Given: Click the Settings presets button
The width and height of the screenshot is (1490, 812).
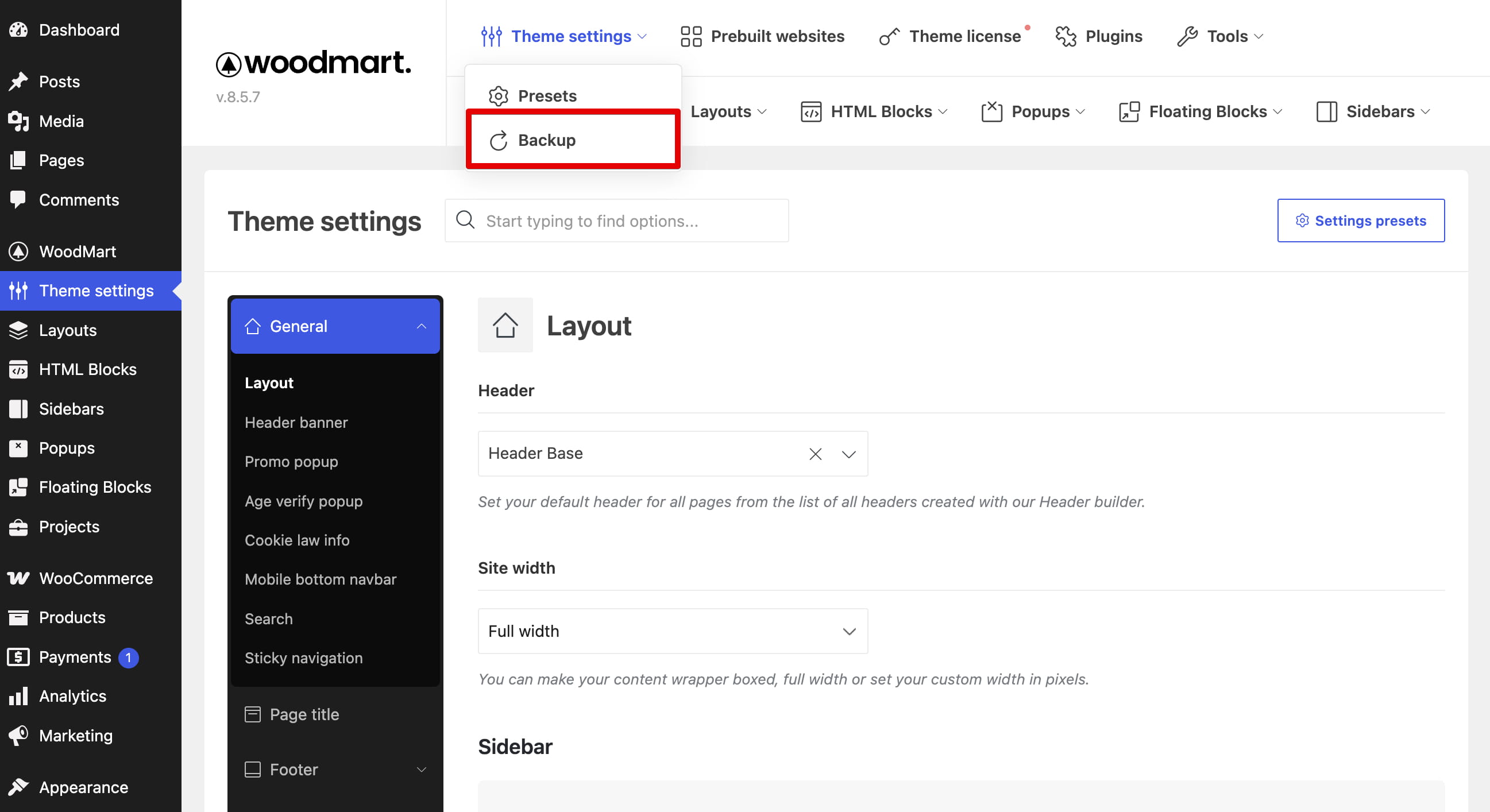Looking at the screenshot, I should pyautogui.click(x=1360, y=221).
